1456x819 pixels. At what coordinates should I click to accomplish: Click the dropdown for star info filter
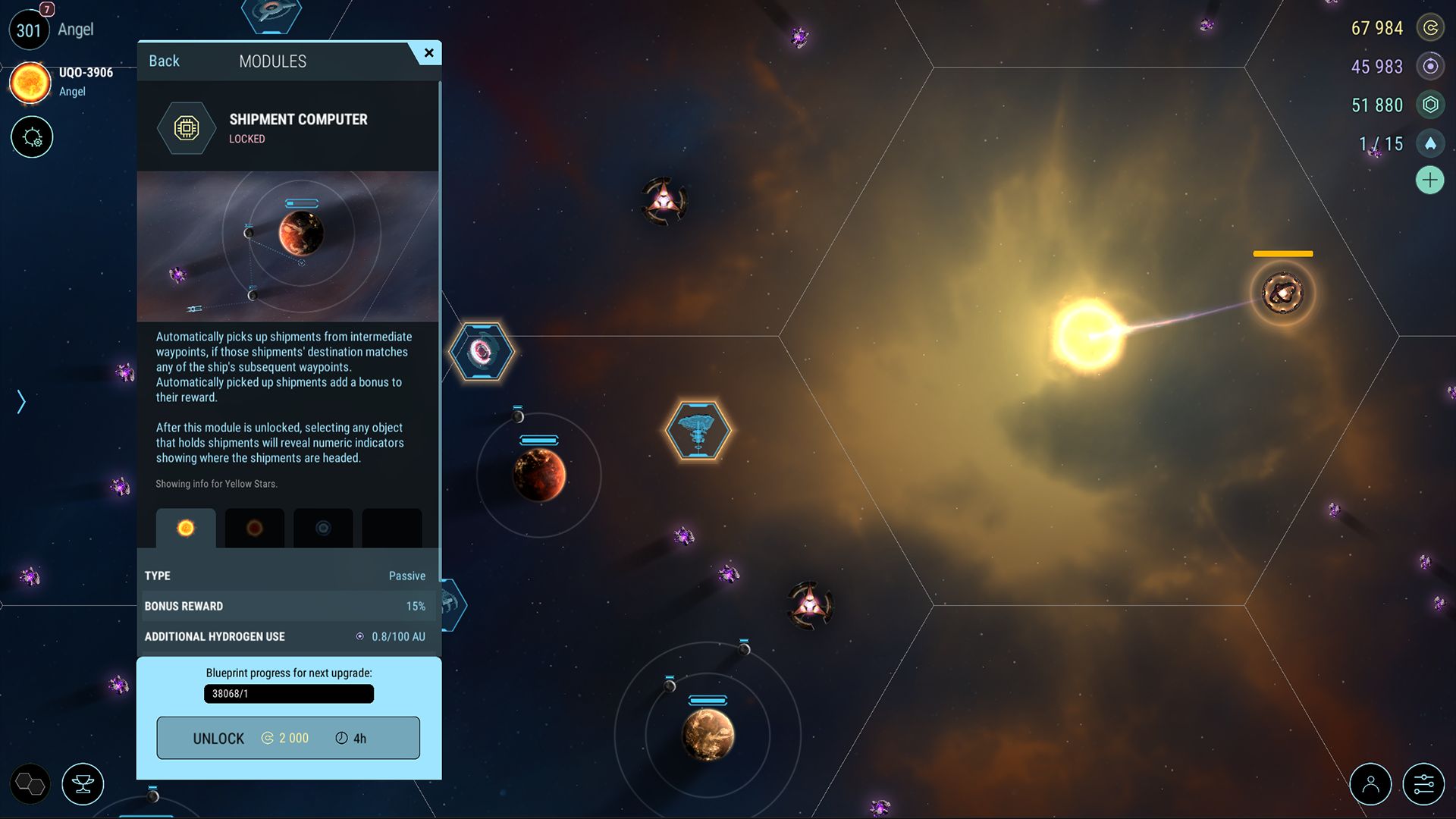click(x=185, y=527)
